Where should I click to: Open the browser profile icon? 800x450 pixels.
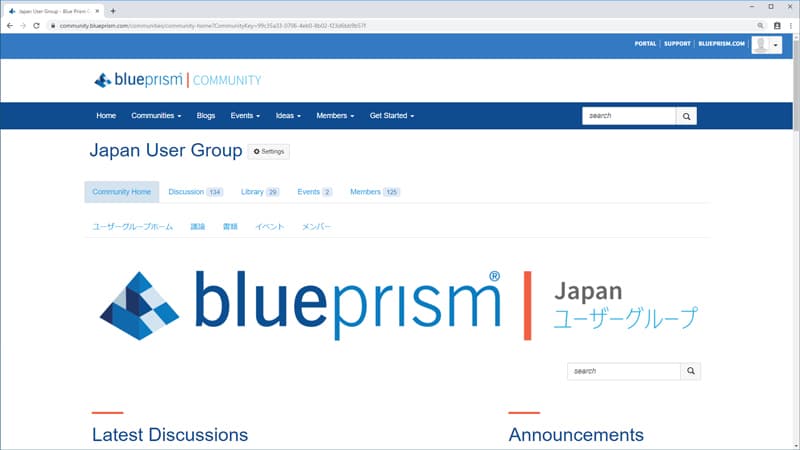[777, 26]
